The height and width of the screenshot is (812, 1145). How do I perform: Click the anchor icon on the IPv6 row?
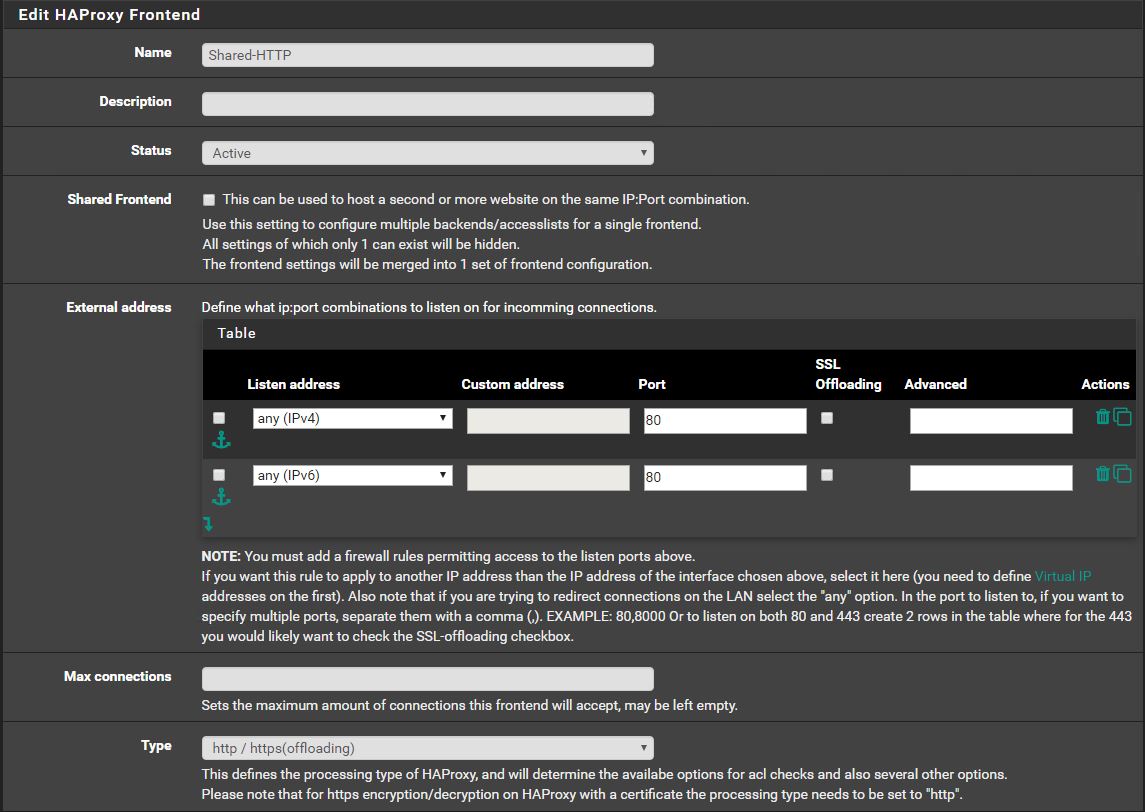[x=221, y=497]
